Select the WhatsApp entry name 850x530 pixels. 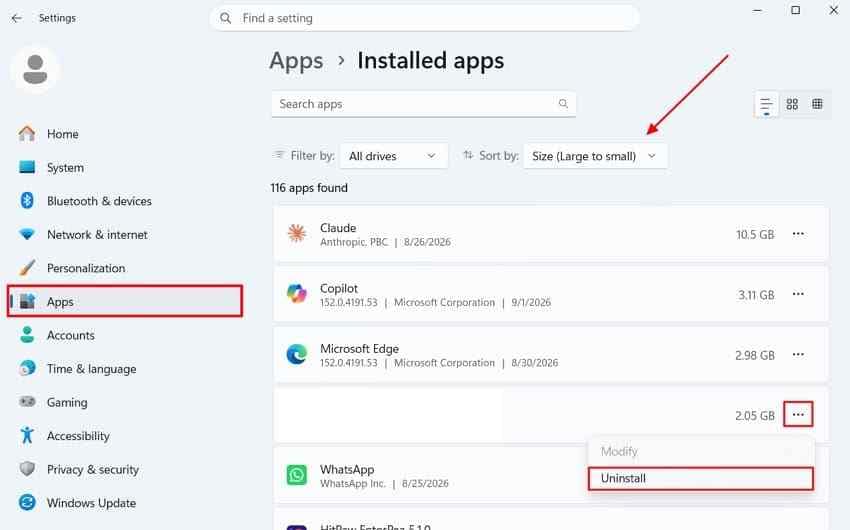click(x=347, y=469)
